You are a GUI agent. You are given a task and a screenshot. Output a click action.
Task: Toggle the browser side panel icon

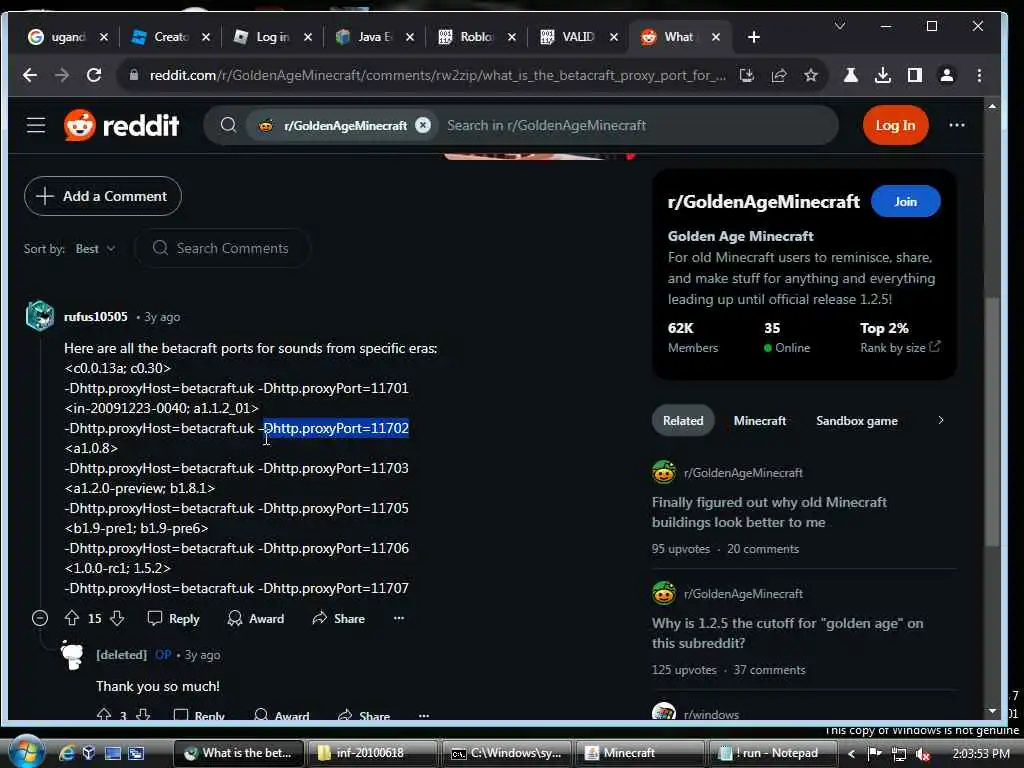pos(915,76)
